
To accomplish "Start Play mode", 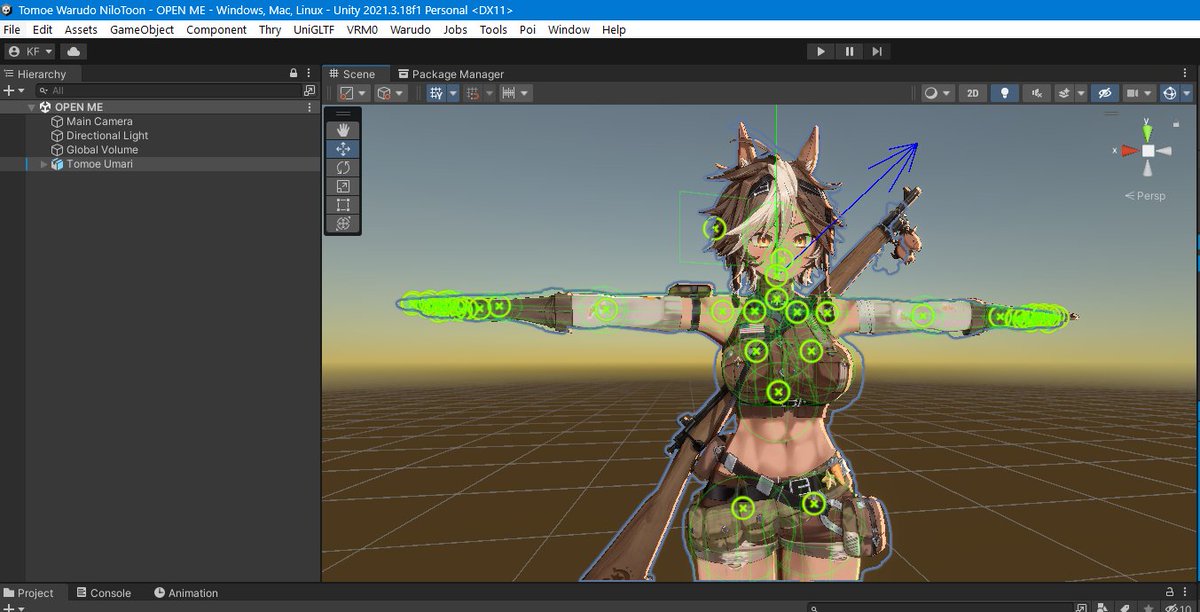I will pos(820,51).
